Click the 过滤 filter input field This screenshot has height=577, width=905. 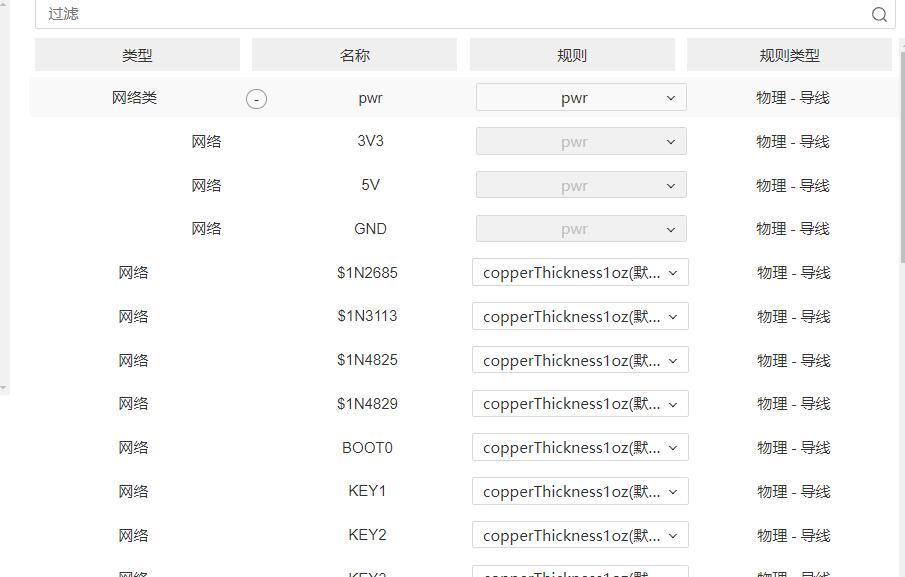click(x=450, y=14)
